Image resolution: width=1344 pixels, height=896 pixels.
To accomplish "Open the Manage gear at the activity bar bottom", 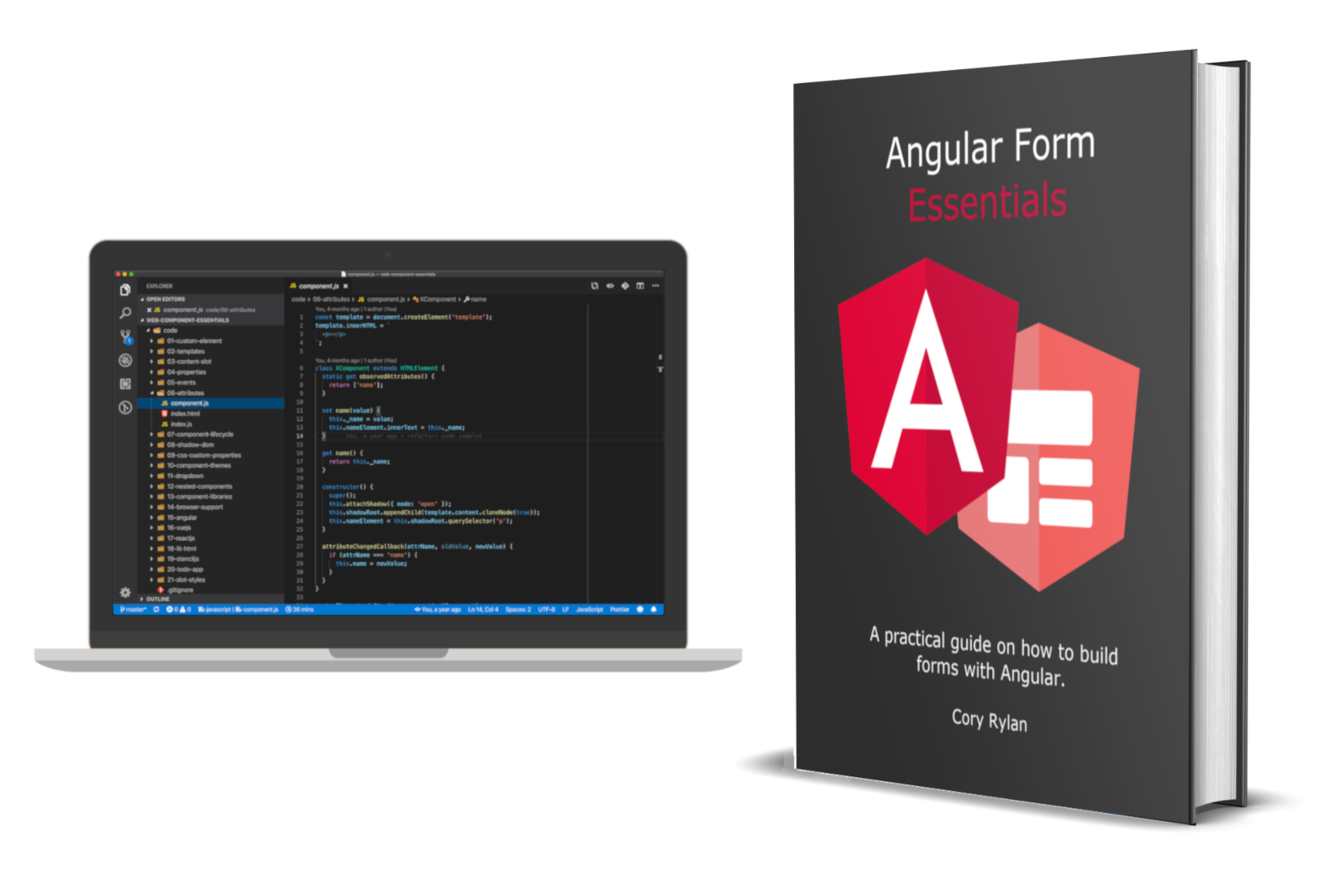I will click(125, 592).
